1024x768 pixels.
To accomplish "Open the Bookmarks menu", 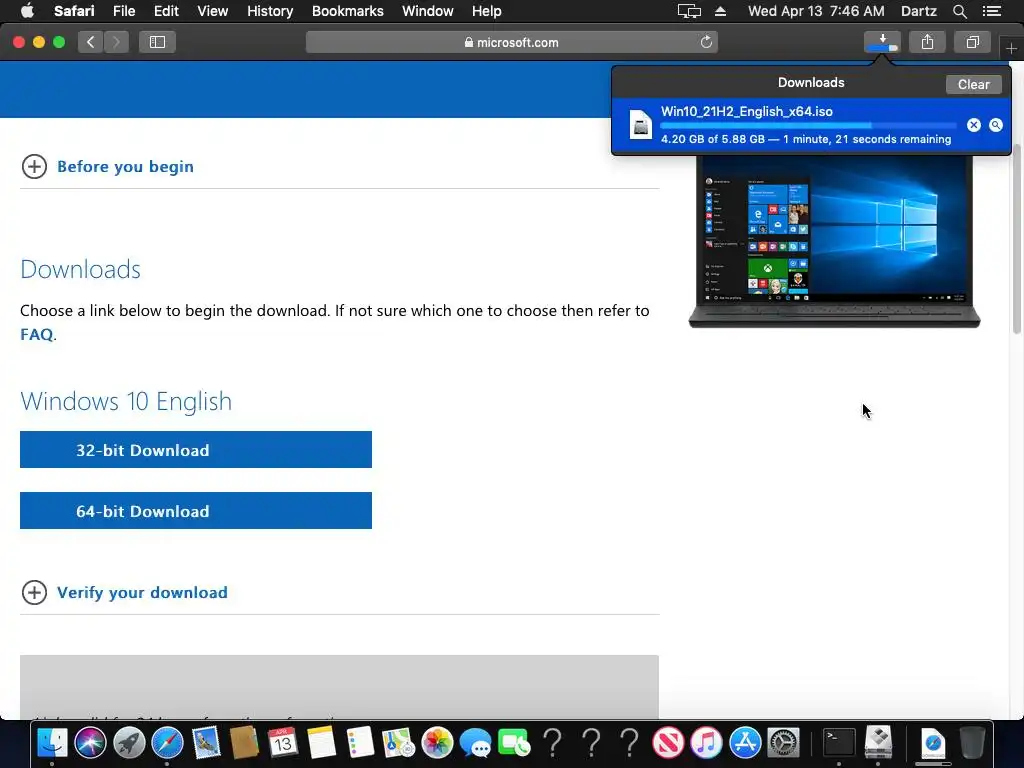I will tap(347, 11).
